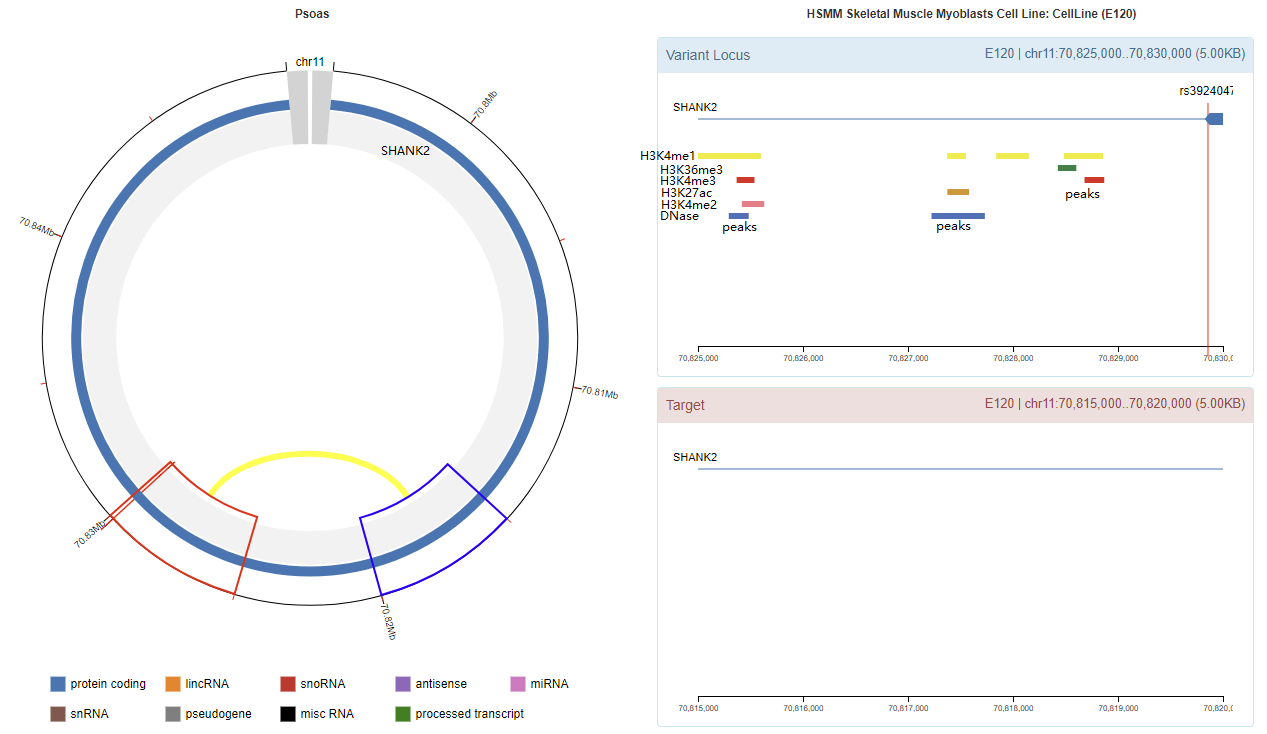Click the rs3924047 variant label
Viewport: 1267px width, 734px height.
pos(1206,91)
